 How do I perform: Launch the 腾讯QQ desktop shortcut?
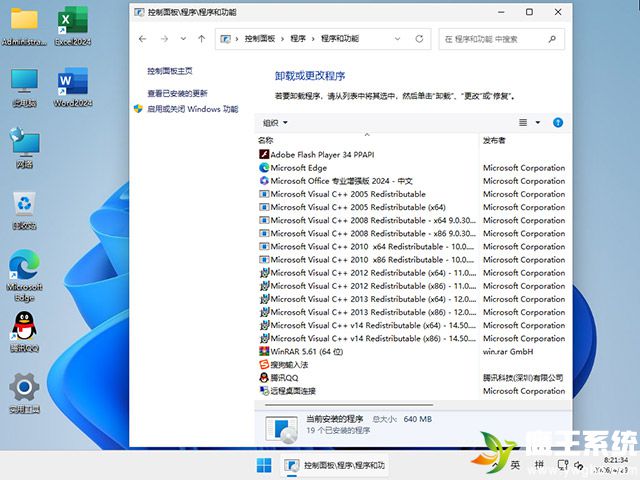[x=24, y=332]
